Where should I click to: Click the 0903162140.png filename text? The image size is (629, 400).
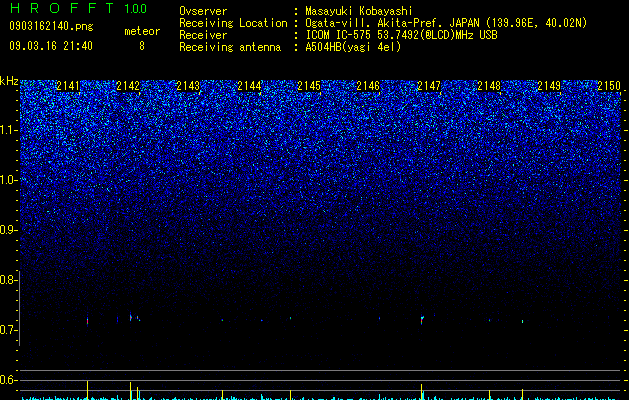click(51, 26)
